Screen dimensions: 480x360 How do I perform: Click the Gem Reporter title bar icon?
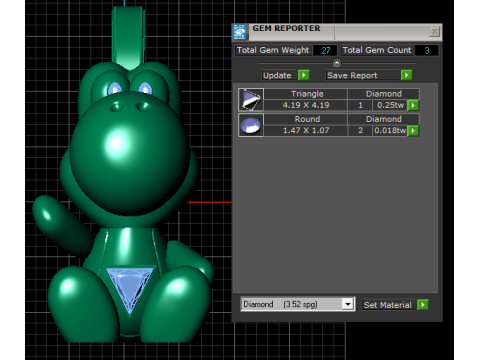(240, 32)
